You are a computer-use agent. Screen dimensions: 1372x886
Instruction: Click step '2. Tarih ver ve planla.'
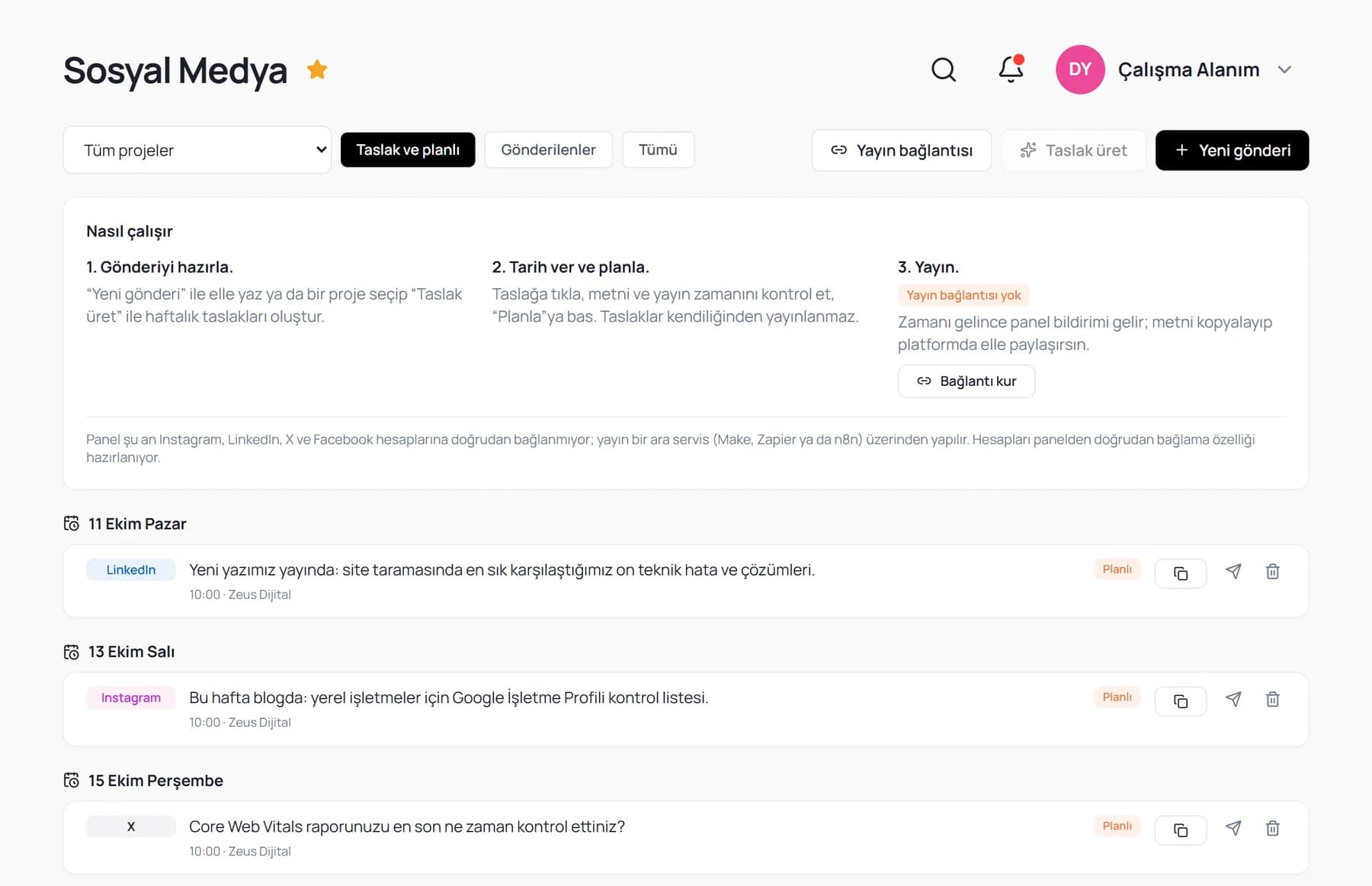[x=570, y=268]
